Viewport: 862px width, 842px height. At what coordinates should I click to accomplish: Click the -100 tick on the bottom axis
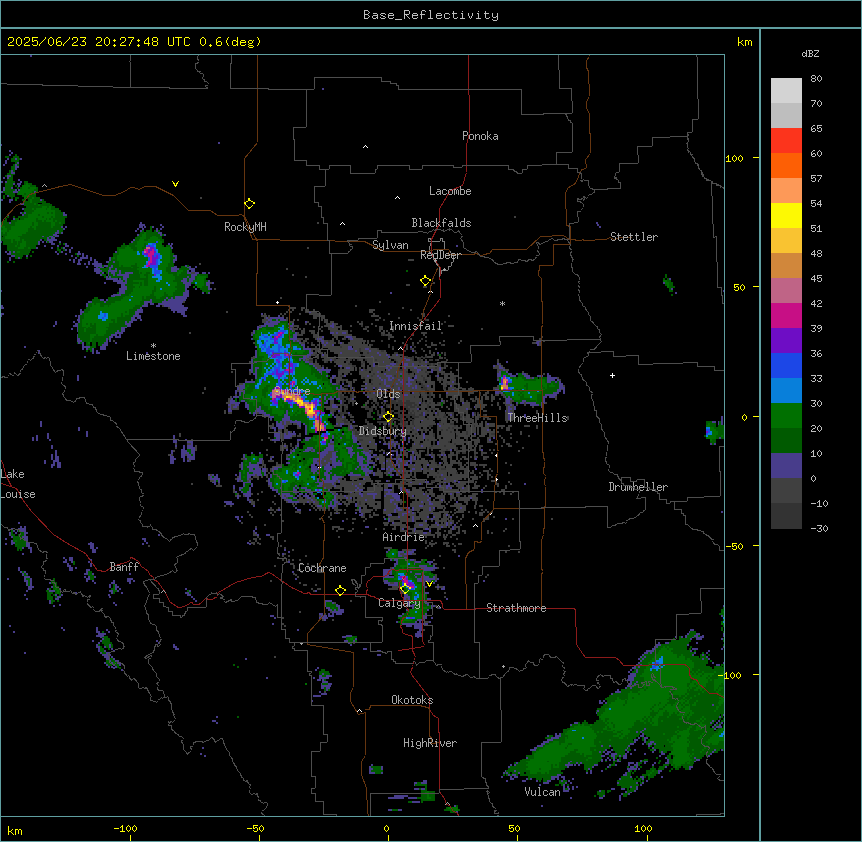coord(126,828)
